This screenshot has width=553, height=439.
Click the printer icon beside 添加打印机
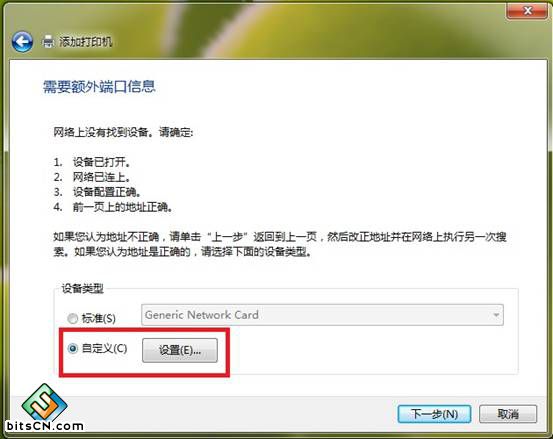48,42
